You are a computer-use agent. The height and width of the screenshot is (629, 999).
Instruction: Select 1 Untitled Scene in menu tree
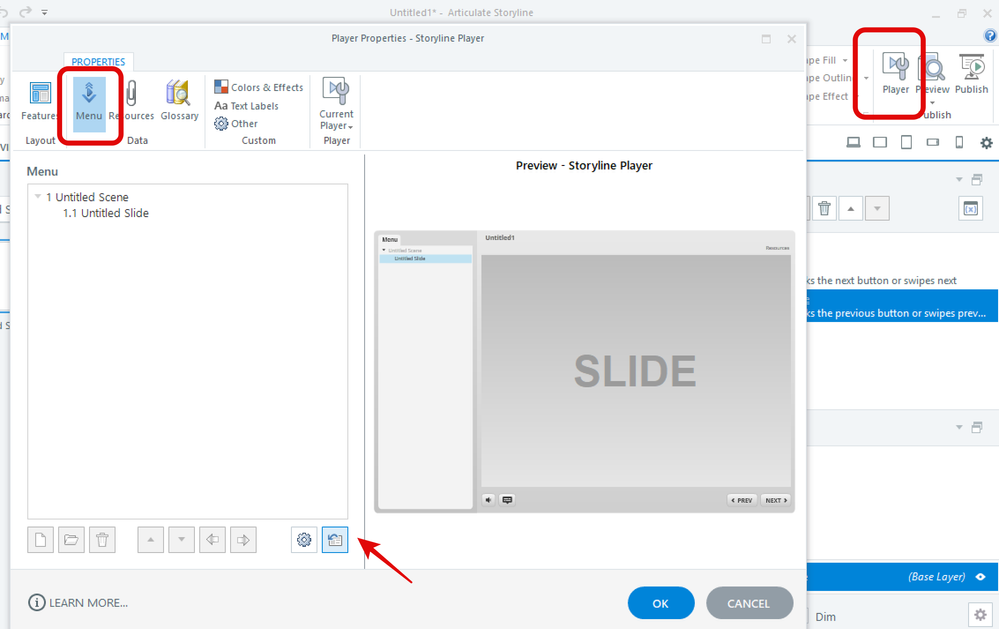87,197
